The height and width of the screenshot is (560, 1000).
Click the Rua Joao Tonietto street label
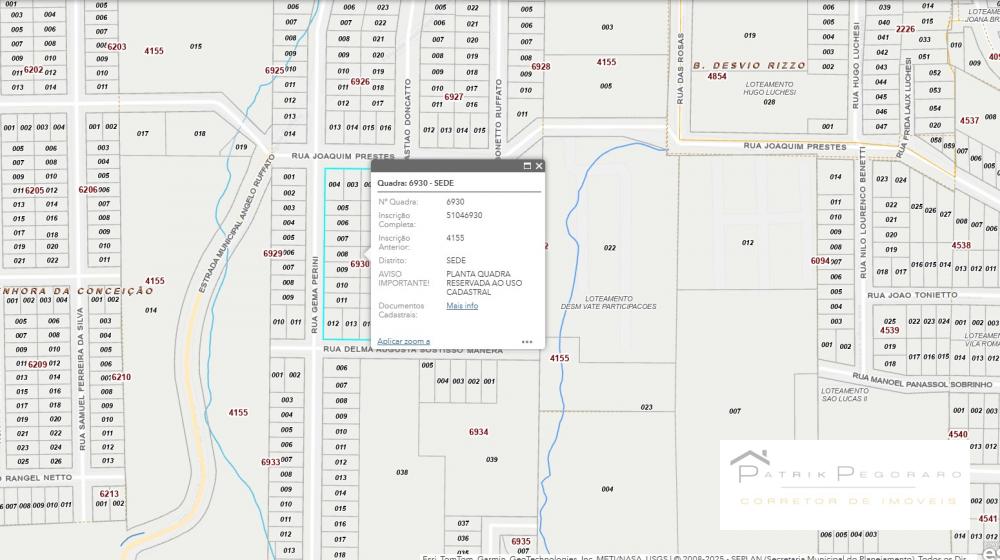point(912,295)
